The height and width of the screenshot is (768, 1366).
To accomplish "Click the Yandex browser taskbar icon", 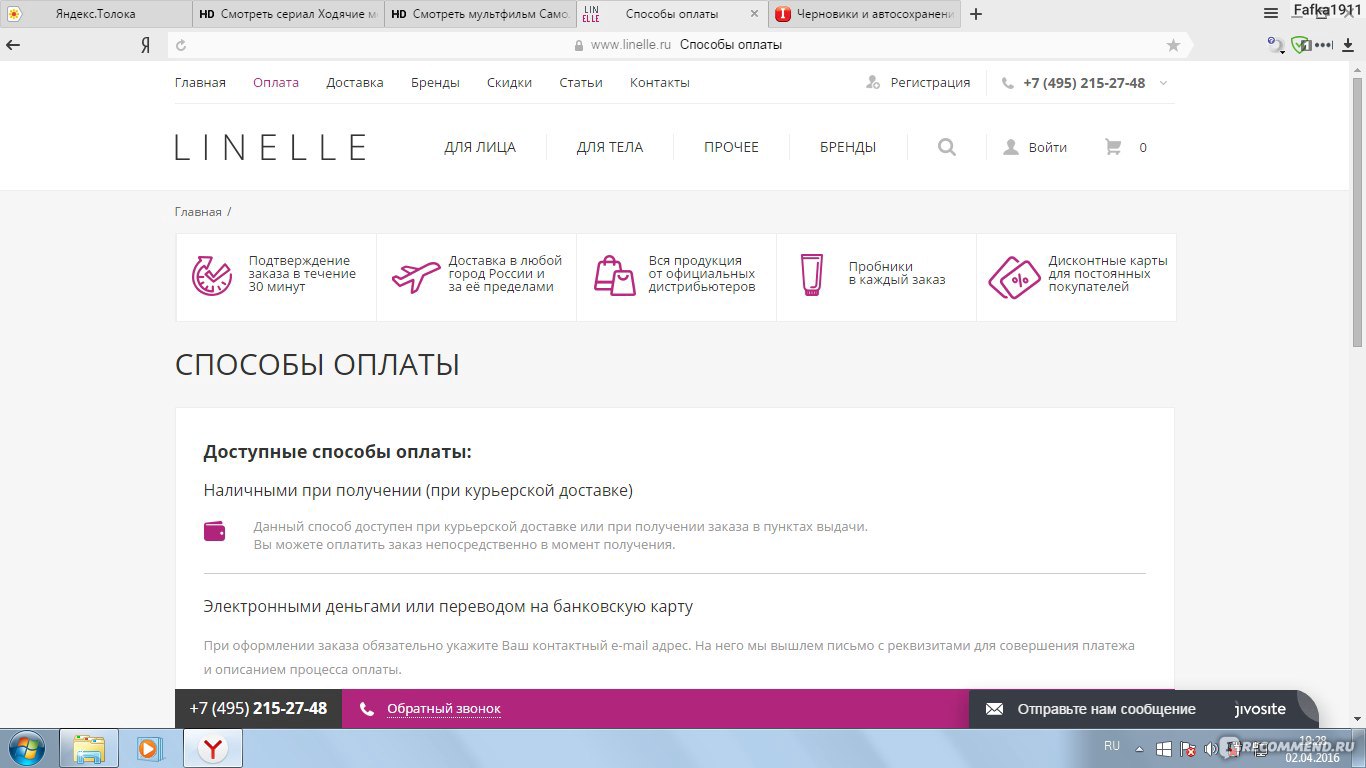I will point(213,748).
